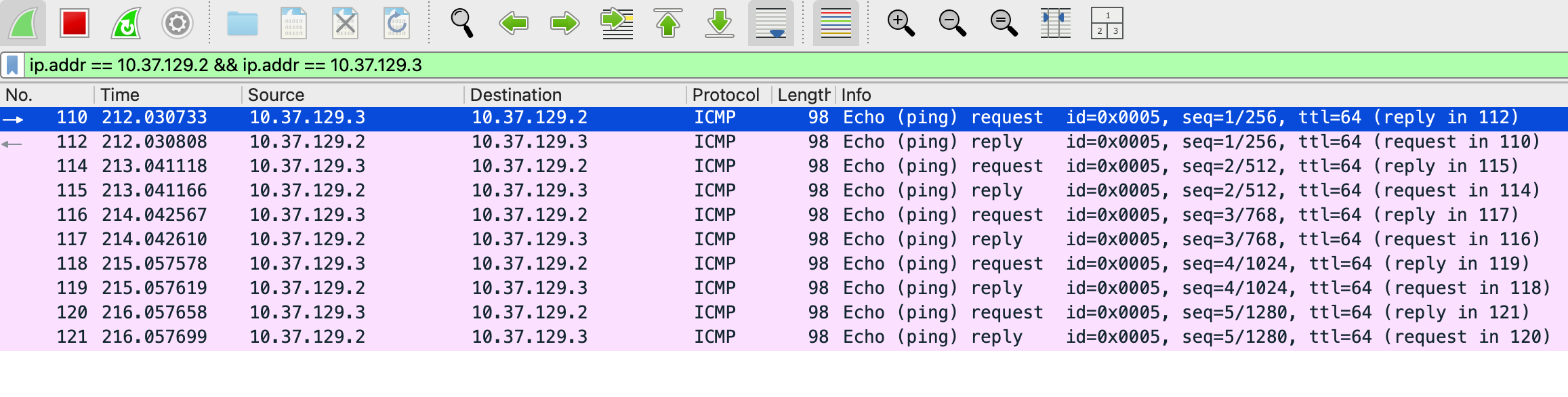Find a packet with magnifier icon

[461, 23]
